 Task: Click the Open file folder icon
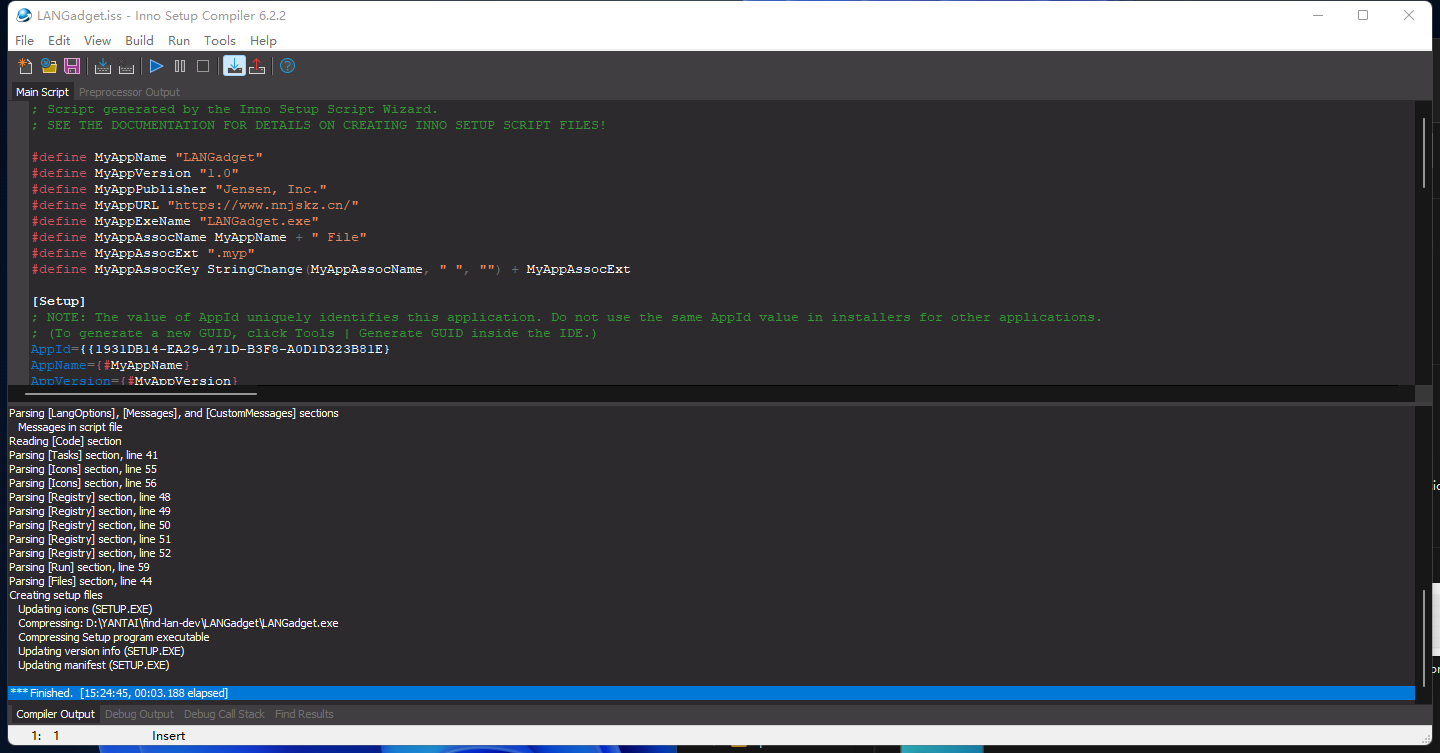pos(49,66)
